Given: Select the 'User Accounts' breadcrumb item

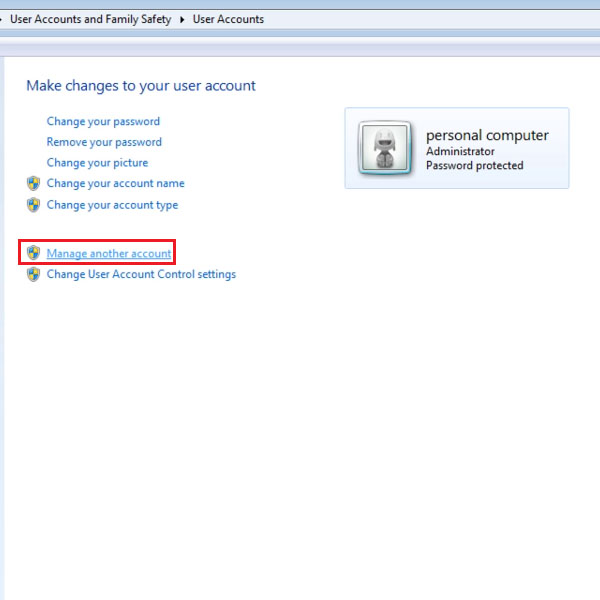Looking at the screenshot, I should coord(228,19).
